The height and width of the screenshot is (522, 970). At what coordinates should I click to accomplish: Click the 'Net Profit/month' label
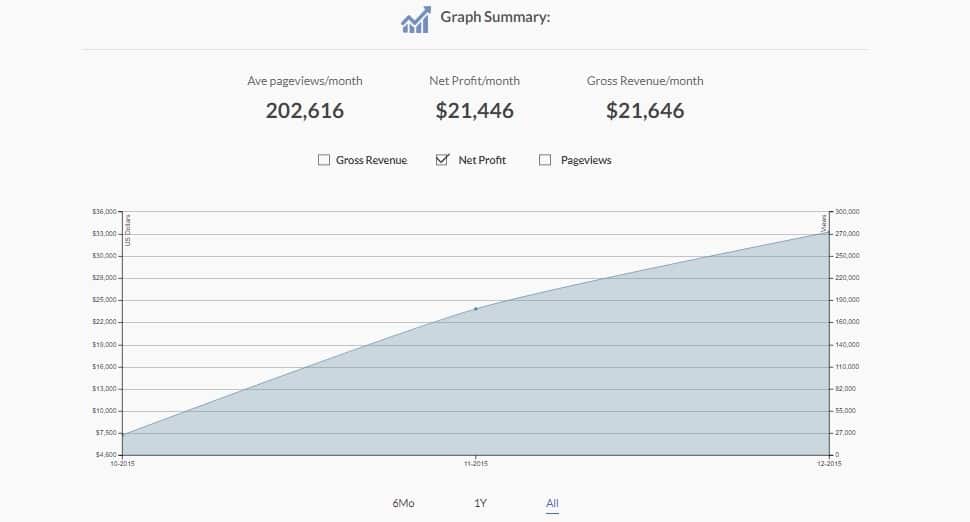(475, 81)
